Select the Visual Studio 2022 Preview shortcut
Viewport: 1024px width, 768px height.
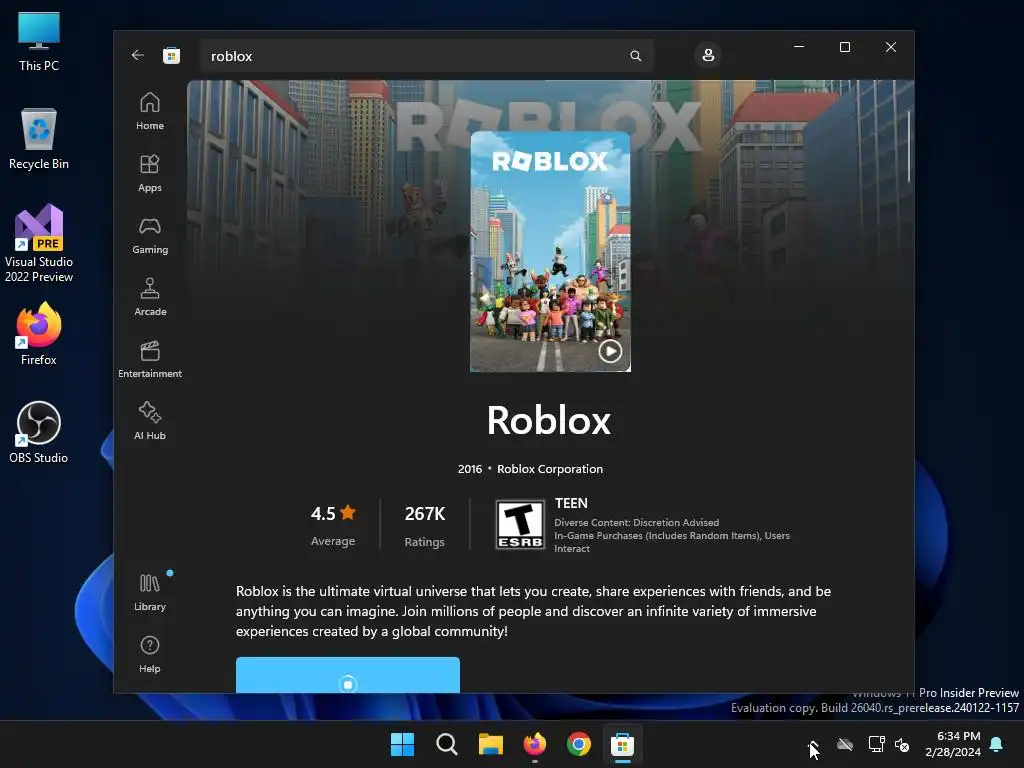39,244
